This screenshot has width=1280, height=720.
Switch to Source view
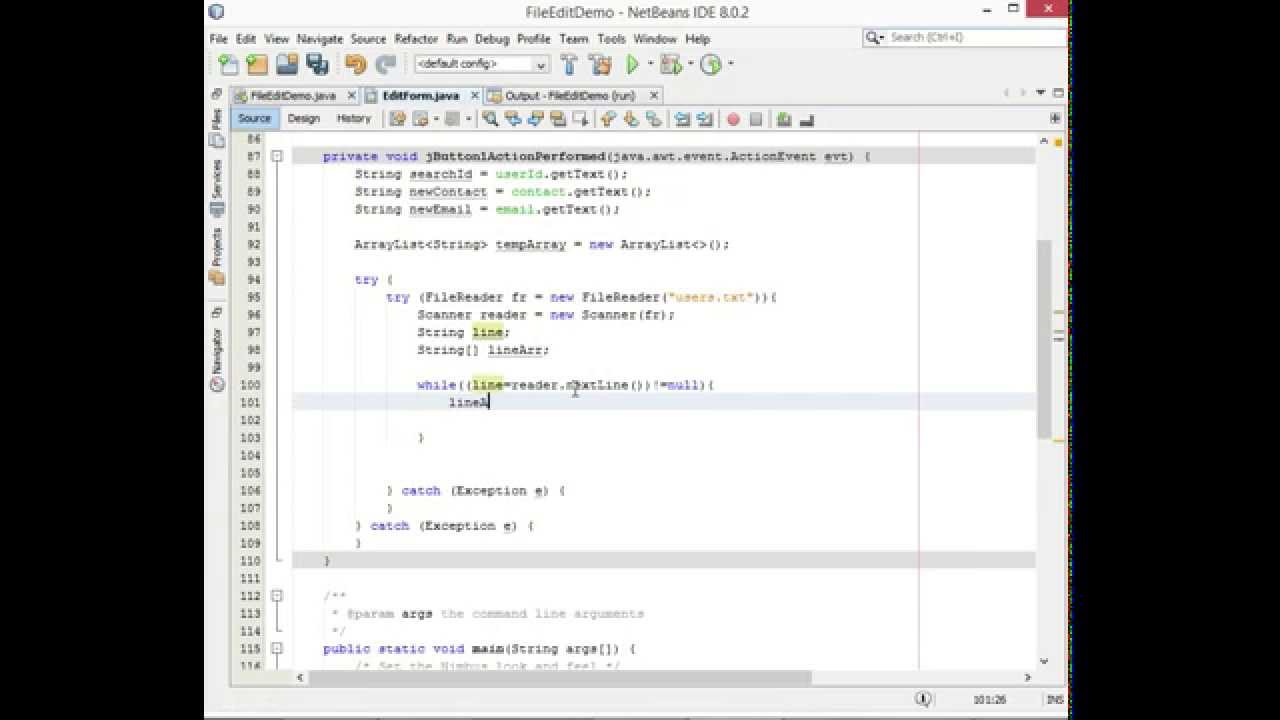coord(254,118)
